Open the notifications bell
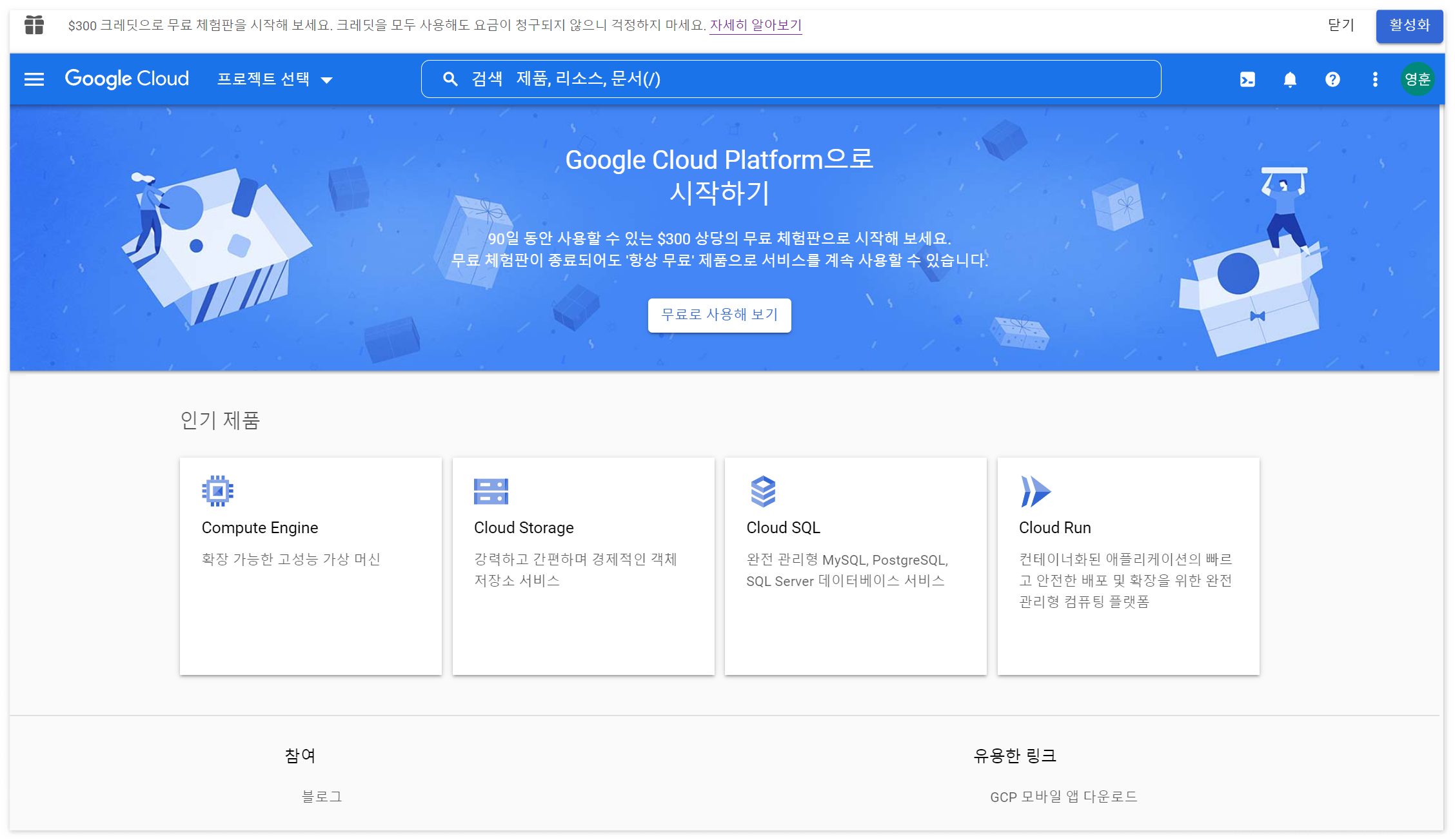 [x=1290, y=79]
